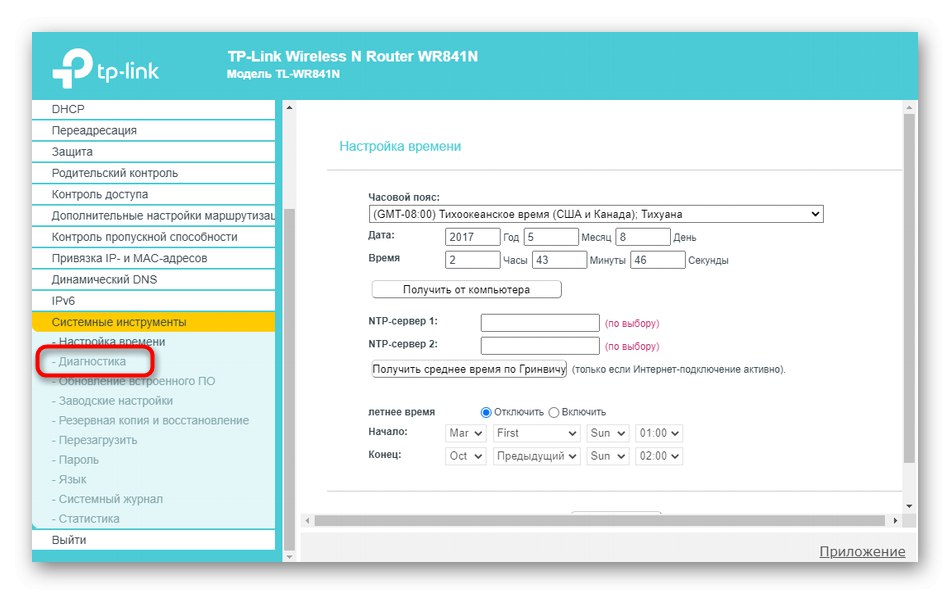Open the Приложение link
The image size is (950, 594).
[862, 552]
